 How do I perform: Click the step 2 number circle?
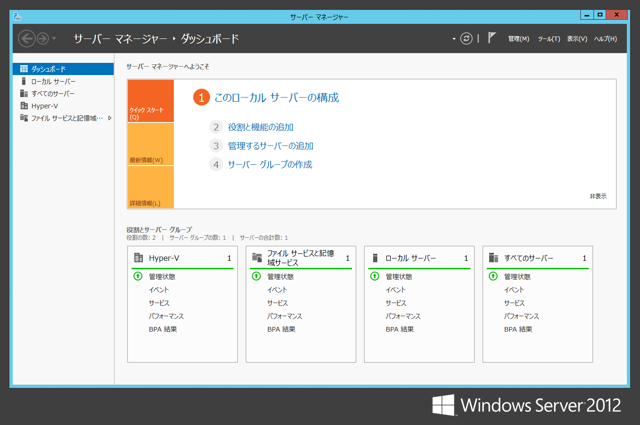(x=216, y=127)
